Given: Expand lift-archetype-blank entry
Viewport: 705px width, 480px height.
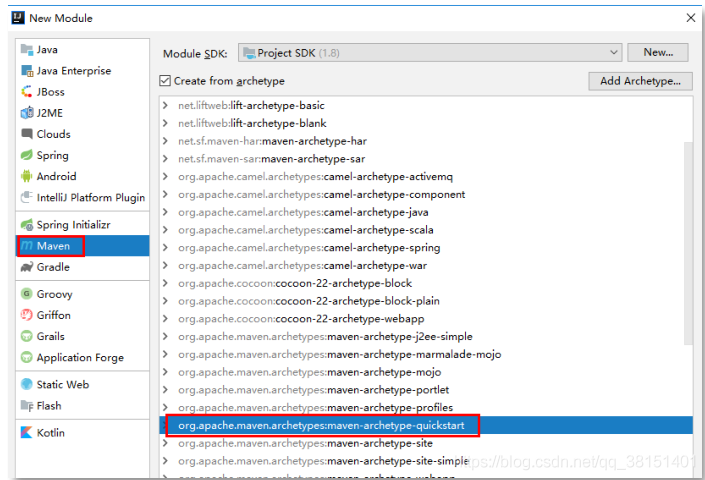Looking at the screenshot, I should click(x=165, y=123).
